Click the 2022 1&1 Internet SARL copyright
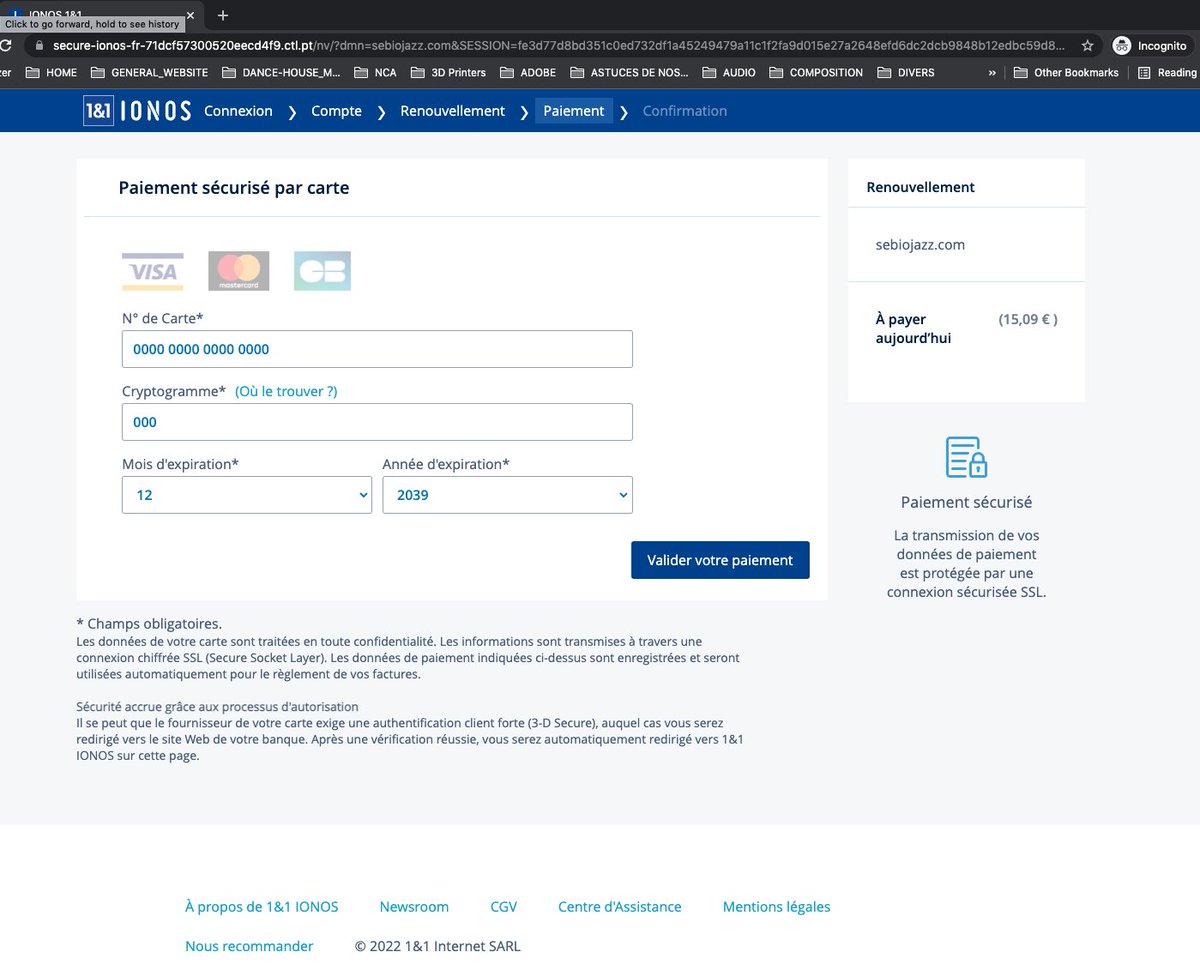The height and width of the screenshot is (976, 1200). [x=438, y=946]
